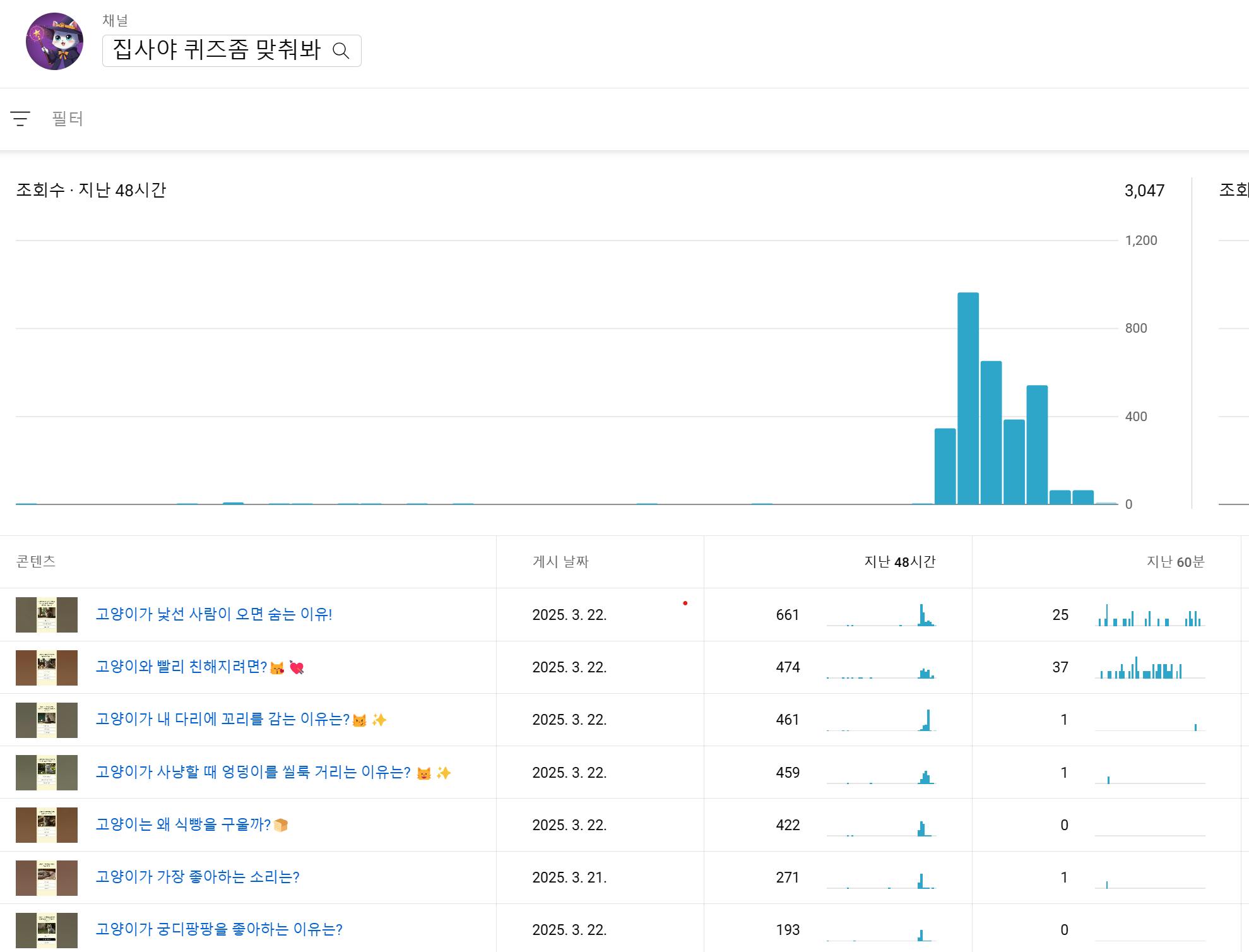Screen dimensions: 1249x952
Task: Click the 집사야 퀴즈좀 맞춰봐 channel box
Action: pos(217,51)
